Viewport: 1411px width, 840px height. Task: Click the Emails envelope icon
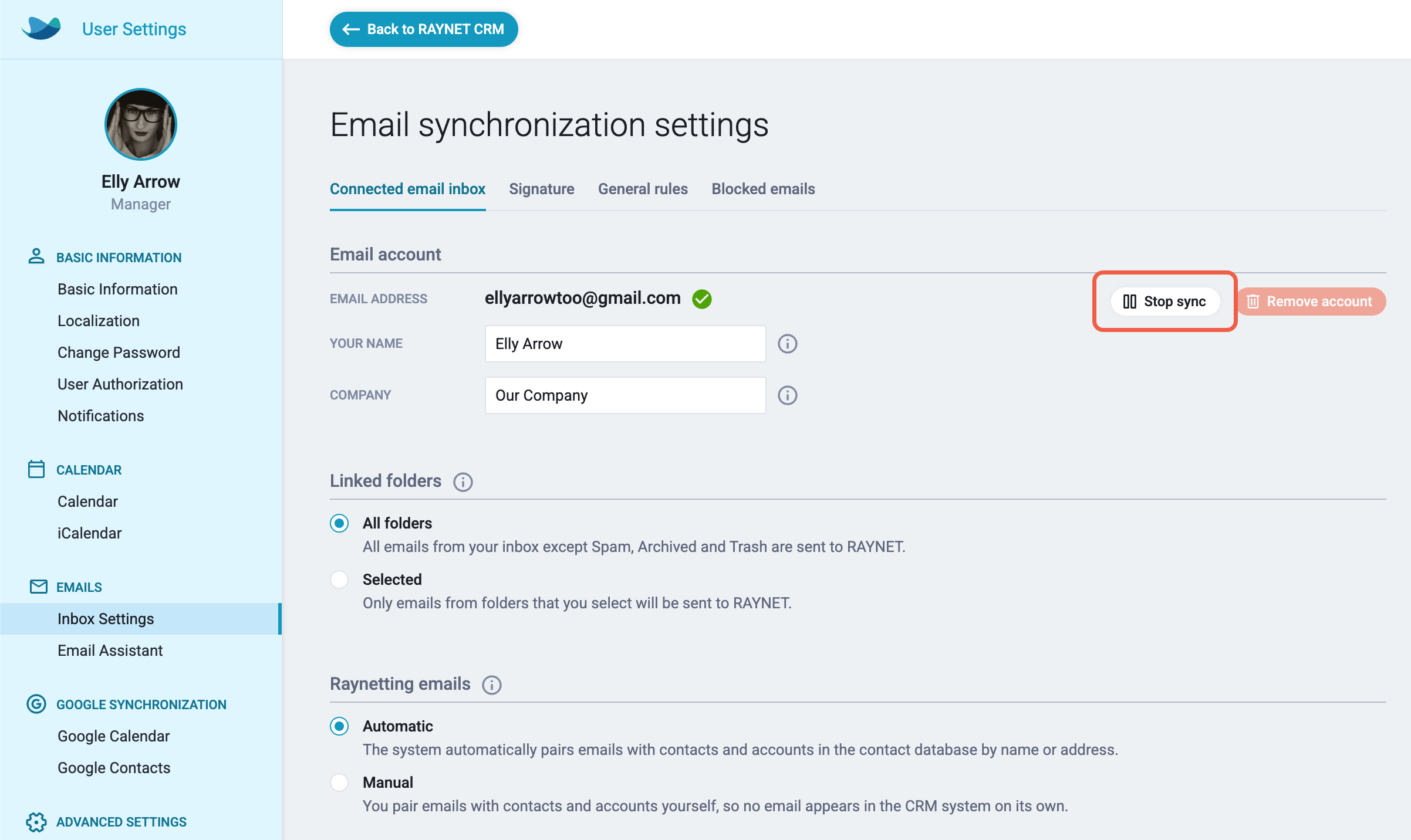pos(39,587)
